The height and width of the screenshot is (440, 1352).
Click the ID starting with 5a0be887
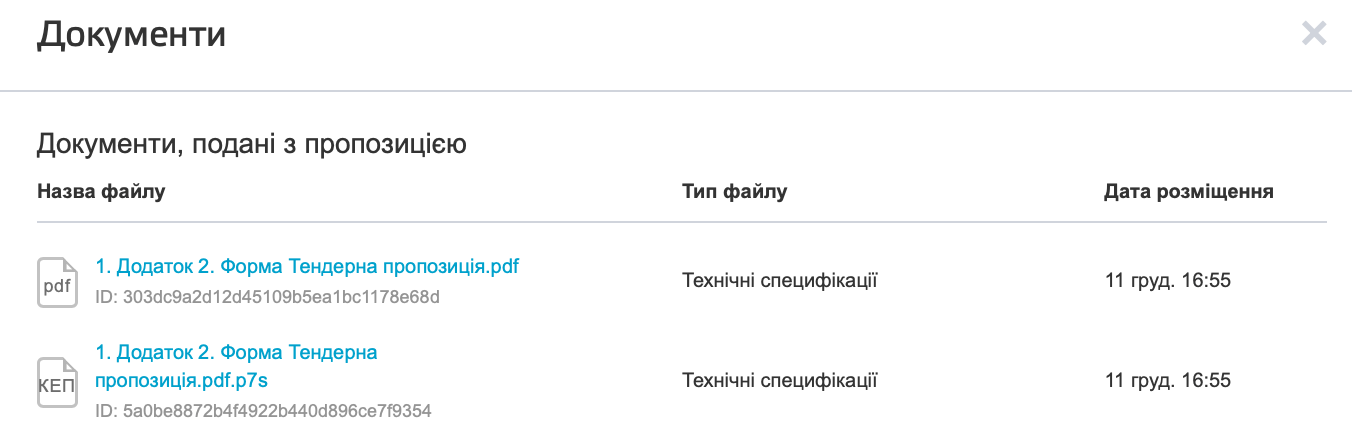pos(263,411)
